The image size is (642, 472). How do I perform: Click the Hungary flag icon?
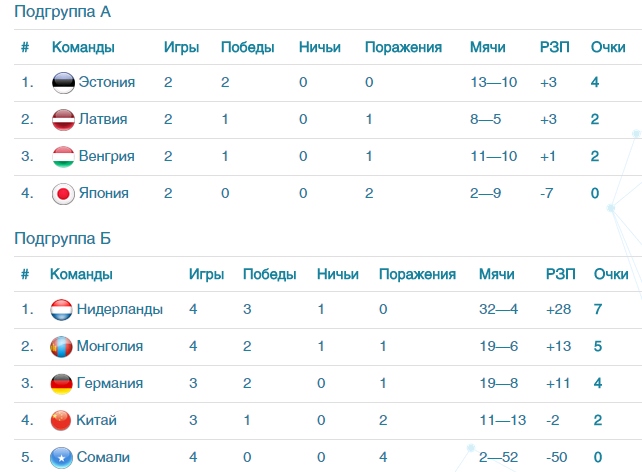[63, 156]
